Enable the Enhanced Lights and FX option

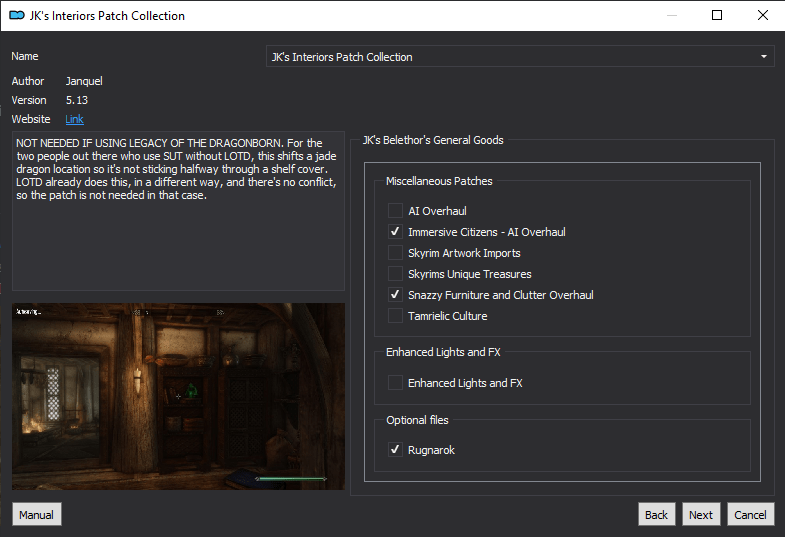tap(395, 383)
